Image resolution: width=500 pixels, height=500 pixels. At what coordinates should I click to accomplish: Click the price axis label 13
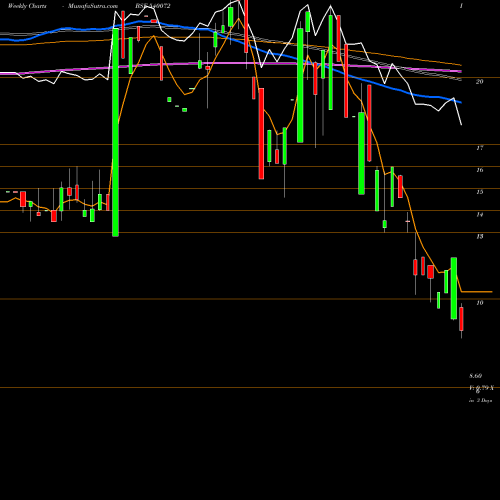pyautogui.click(x=479, y=236)
